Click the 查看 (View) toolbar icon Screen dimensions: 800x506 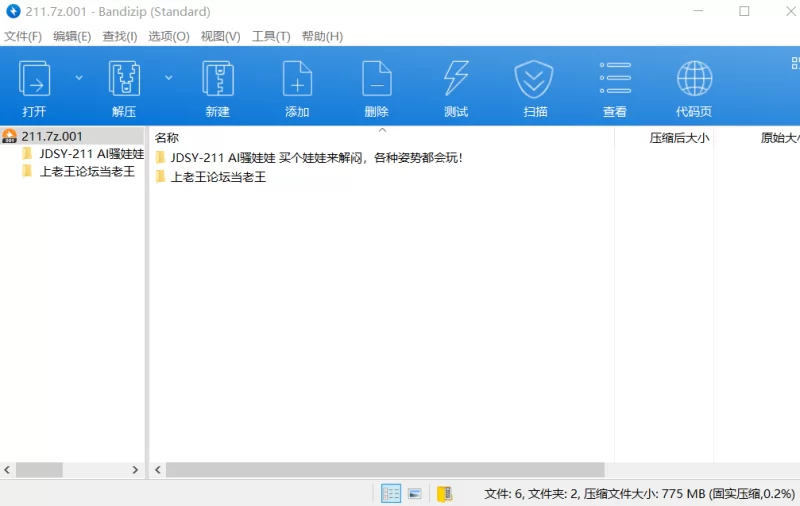614,79
